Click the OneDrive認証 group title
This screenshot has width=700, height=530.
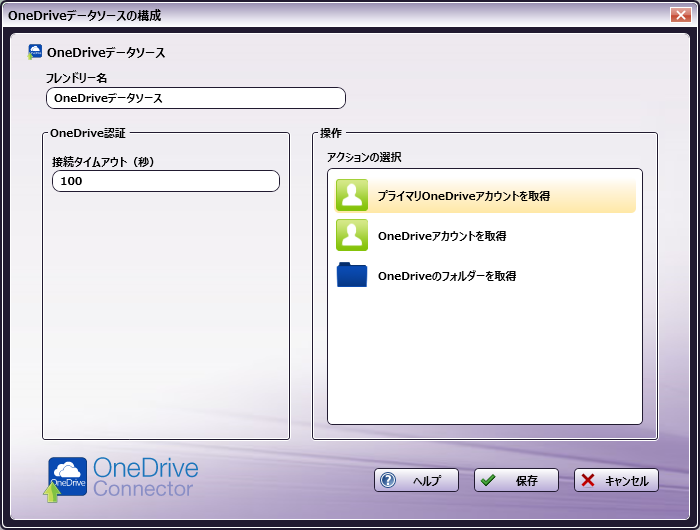click(88, 133)
